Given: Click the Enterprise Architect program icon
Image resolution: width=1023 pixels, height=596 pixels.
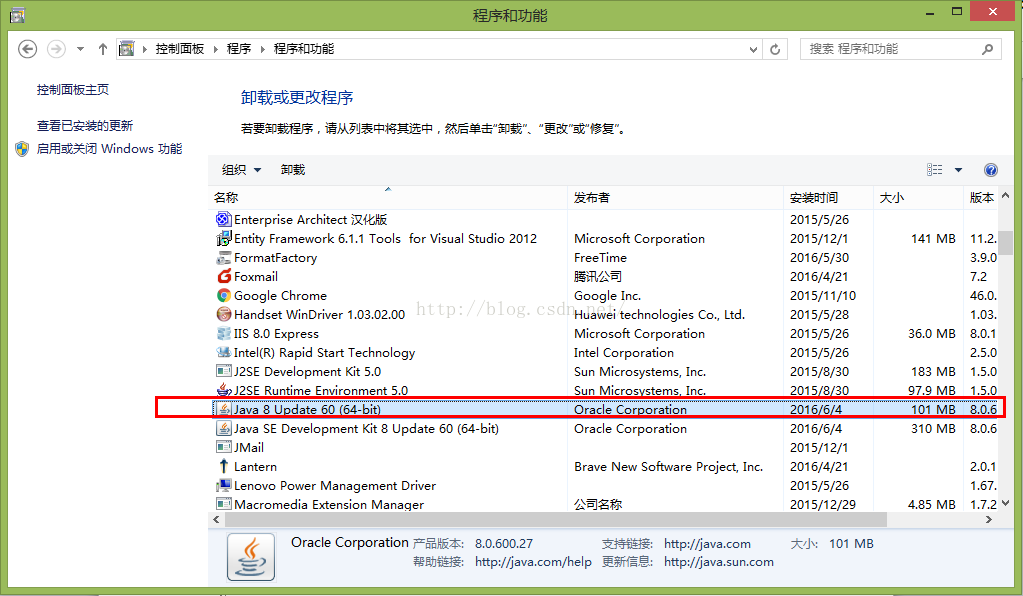Looking at the screenshot, I should click(223, 219).
